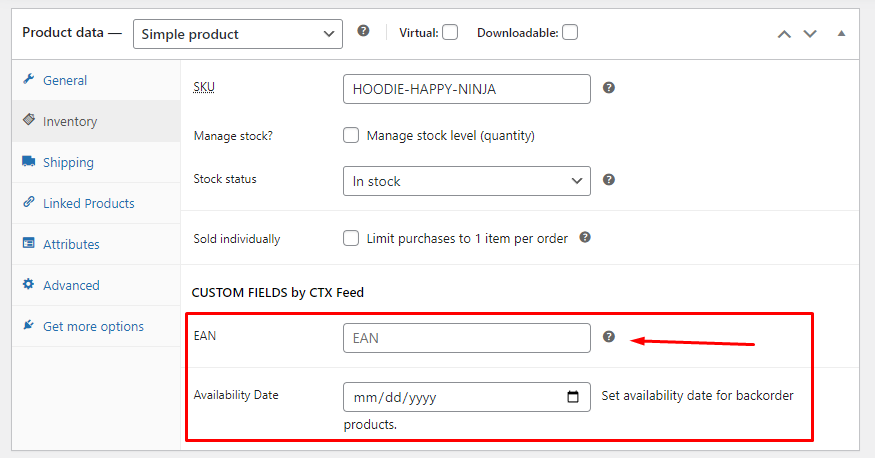Click help icon beside Limit purchases option
This screenshot has height=458, width=875.
coord(585,237)
